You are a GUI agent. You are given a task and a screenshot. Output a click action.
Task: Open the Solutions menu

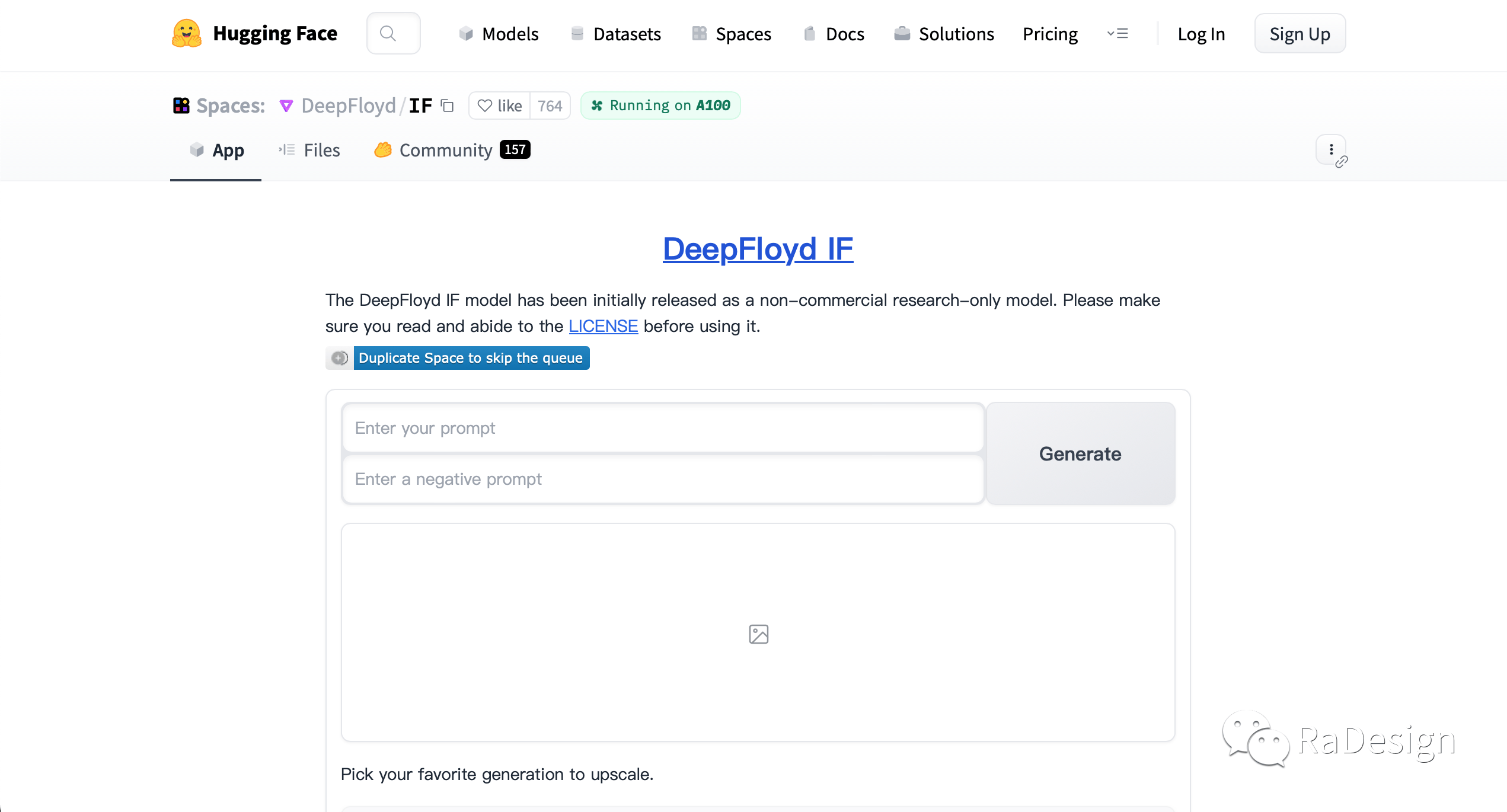point(944,34)
